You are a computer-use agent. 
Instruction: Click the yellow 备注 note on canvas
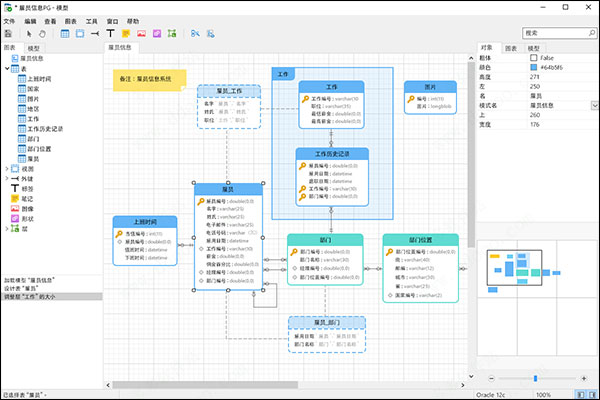(150, 80)
